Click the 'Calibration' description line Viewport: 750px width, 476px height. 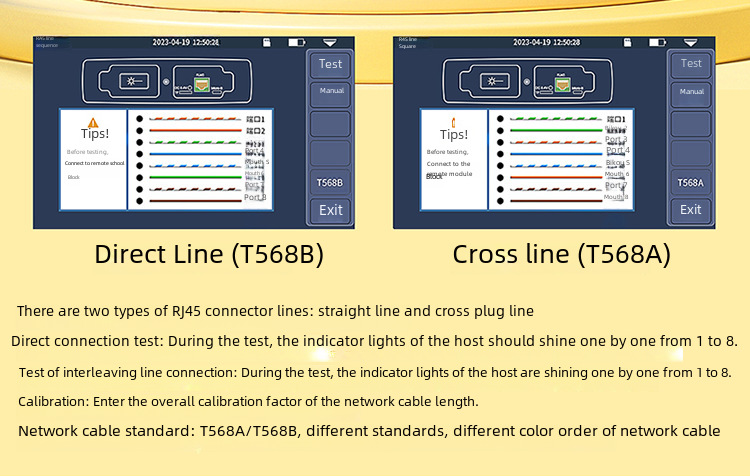[248, 401]
